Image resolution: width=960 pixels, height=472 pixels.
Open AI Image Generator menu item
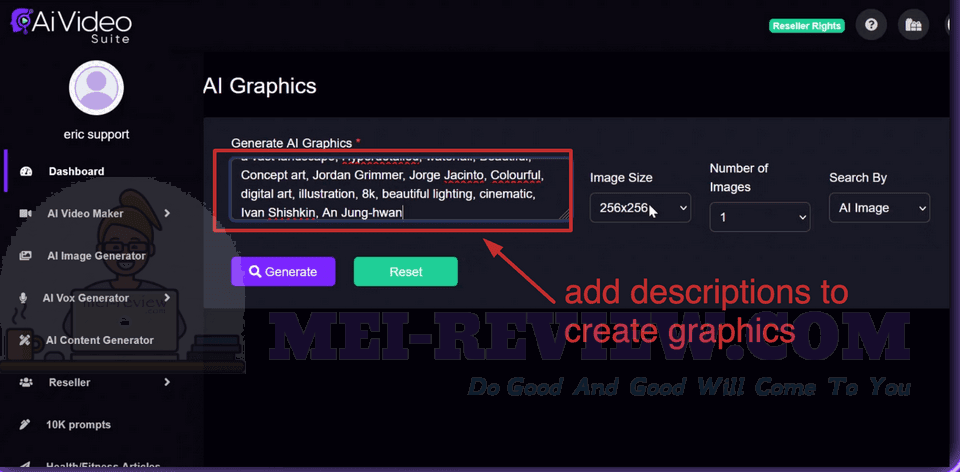[x=97, y=256]
